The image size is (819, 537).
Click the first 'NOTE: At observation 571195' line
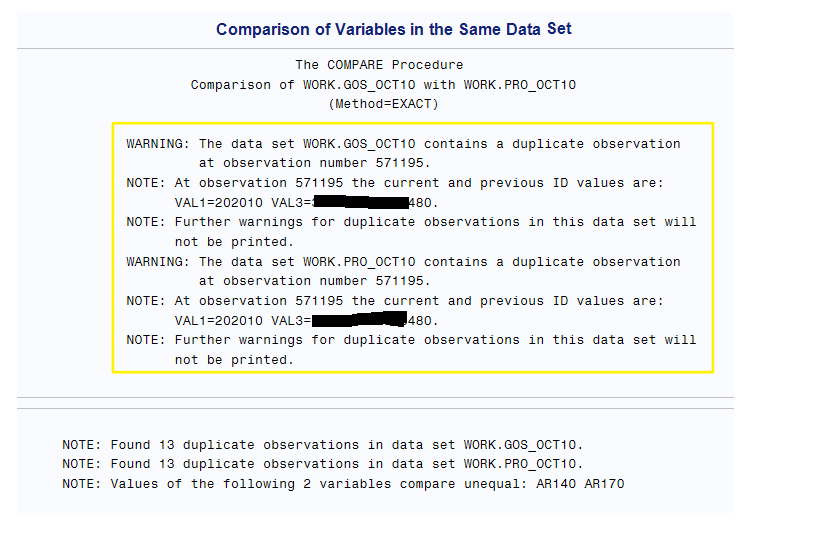[x=395, y=183]
